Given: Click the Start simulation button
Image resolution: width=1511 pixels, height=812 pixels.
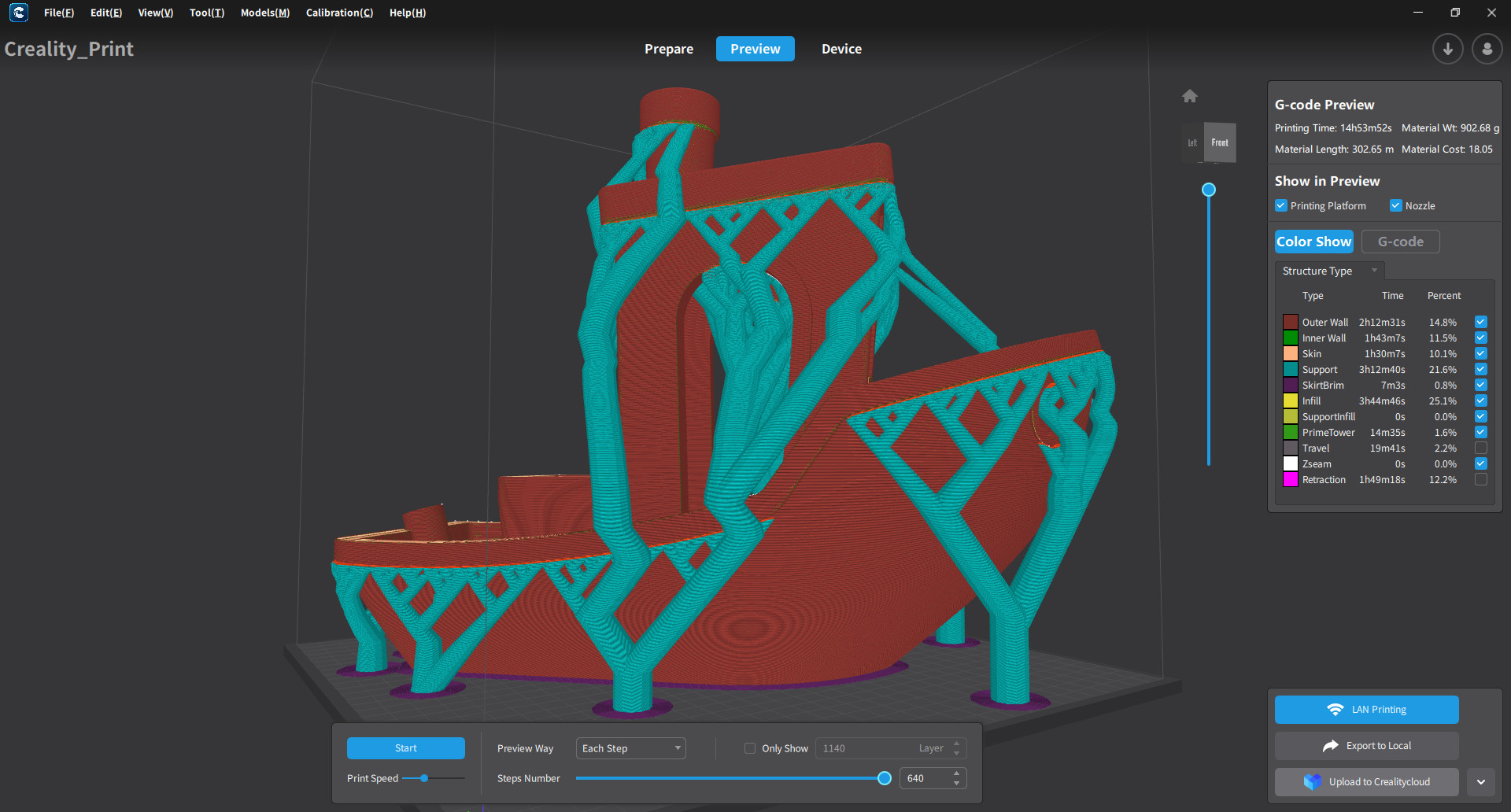Looking at the screenshot, I should [406, 748].
